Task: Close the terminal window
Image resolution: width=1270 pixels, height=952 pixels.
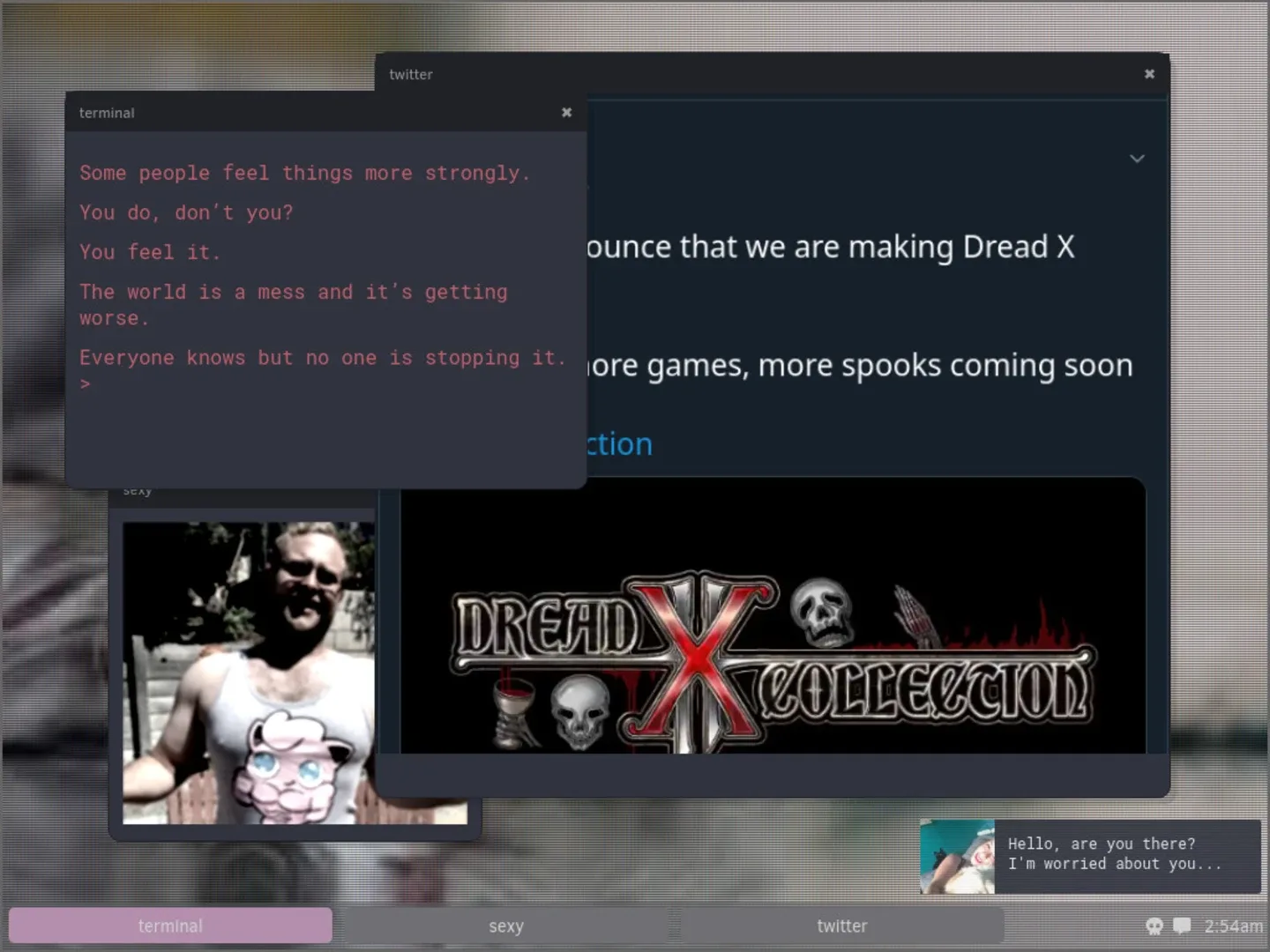Action: tap(566, 112)
